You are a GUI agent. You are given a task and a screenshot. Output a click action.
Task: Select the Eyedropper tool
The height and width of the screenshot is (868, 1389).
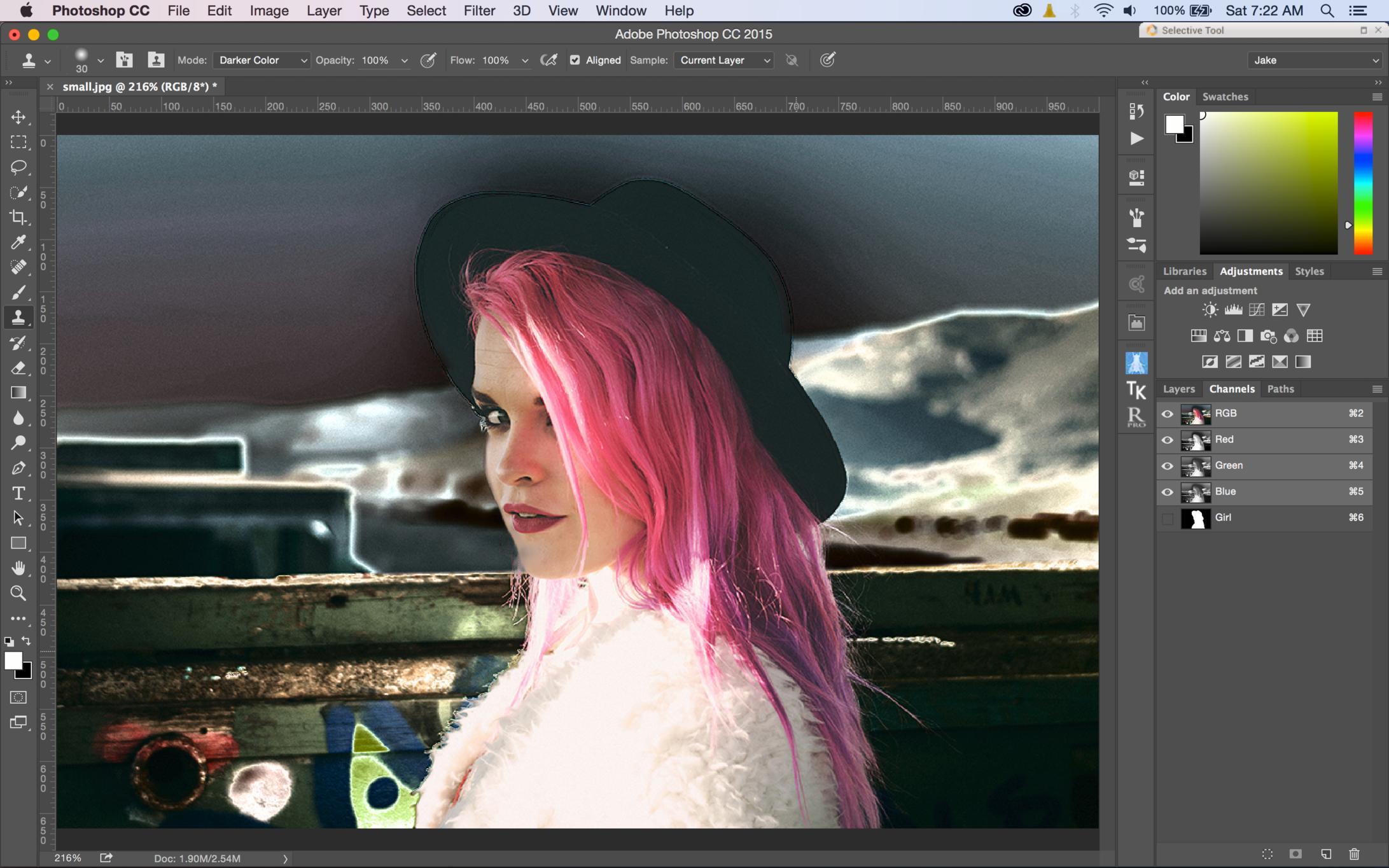tap(18, 242)
